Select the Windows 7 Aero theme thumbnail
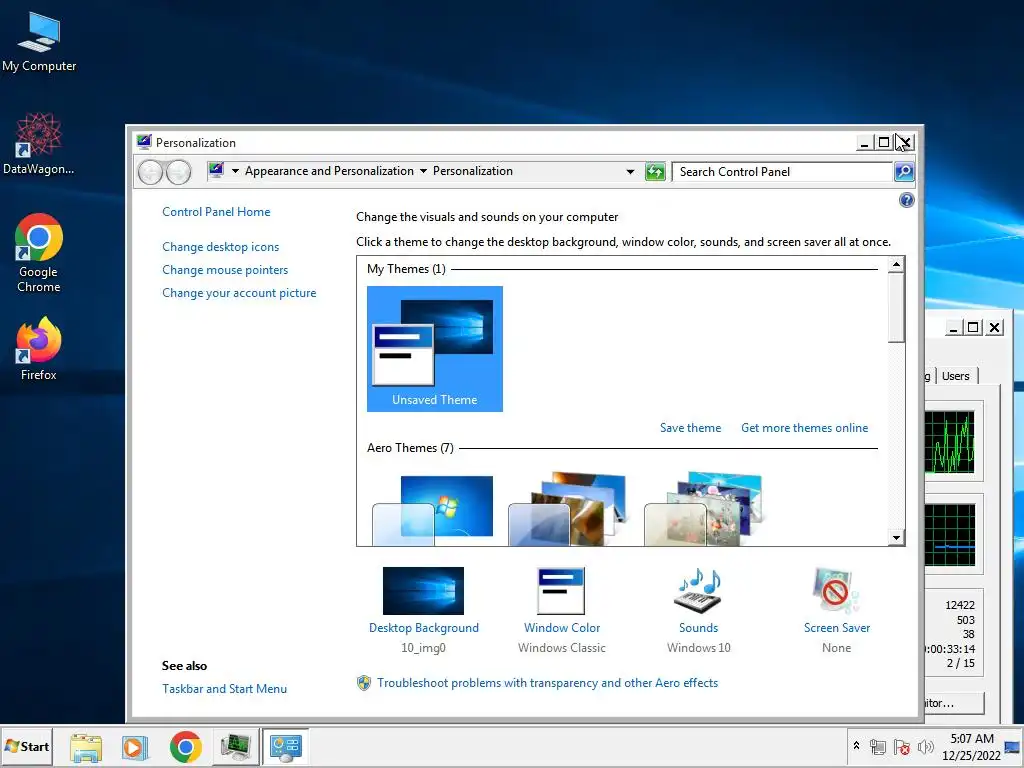Image resolution: width=1024 pixels, height=768 pixels. pyautogui.click(x=434, y=509)
